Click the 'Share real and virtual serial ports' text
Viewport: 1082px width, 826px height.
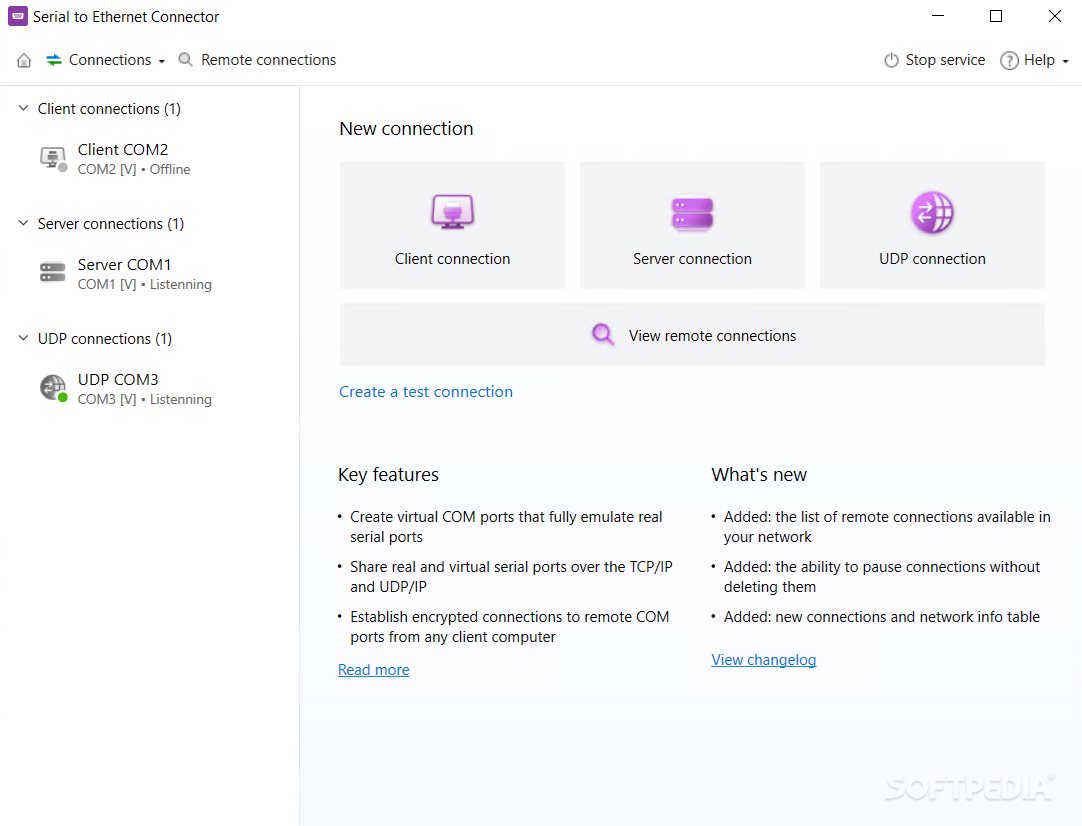pos(511,576)
